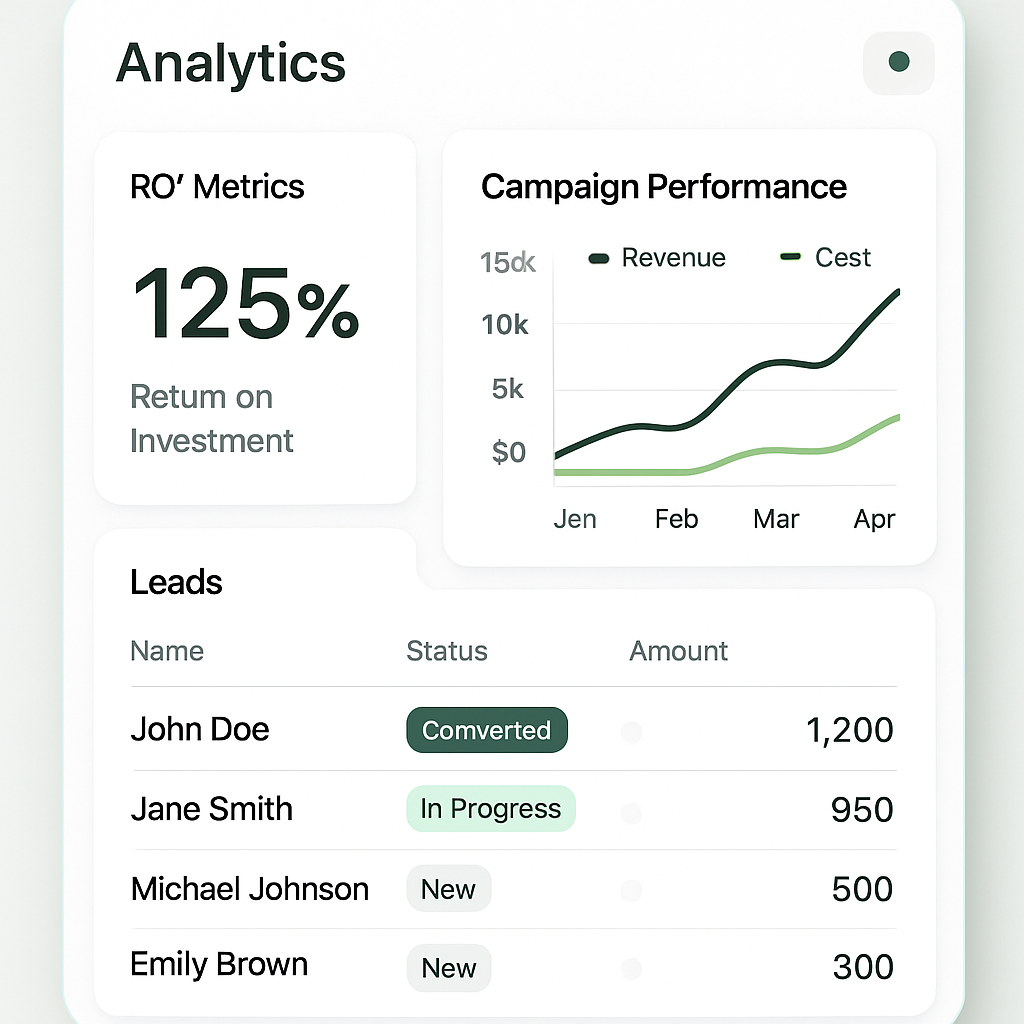The height and width of the screenshot is (1024, 1024).
Task: Click the gray dot beside Jane Smith's amount
Action: click(x=631, y=813)
